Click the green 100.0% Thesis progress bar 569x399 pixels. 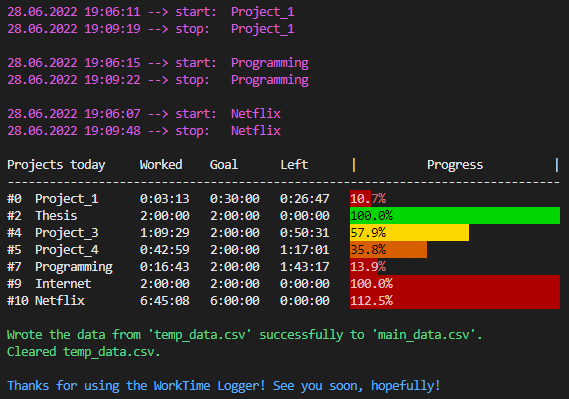pos(455,216)
